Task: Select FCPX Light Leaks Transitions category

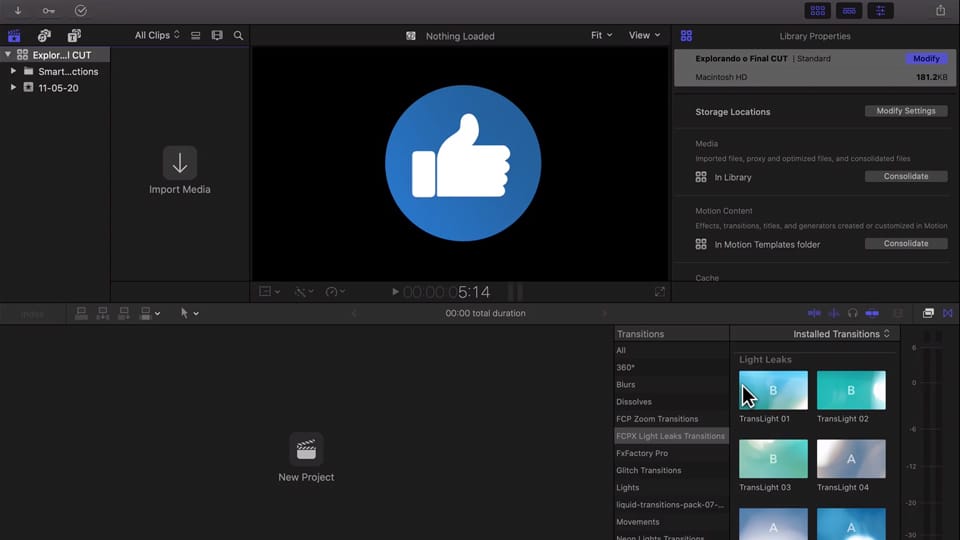Action: (x=671, y=436)
